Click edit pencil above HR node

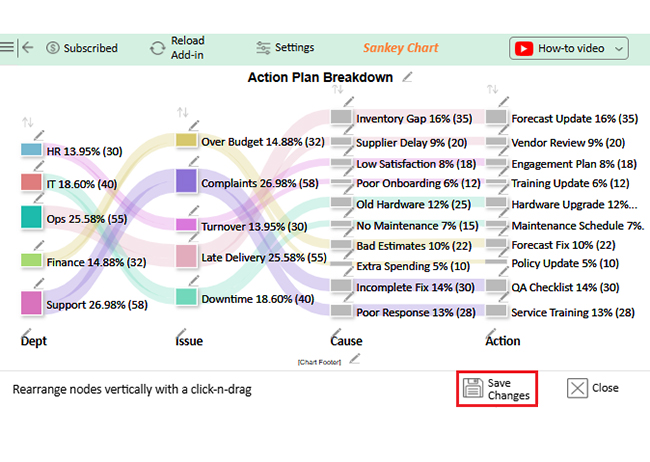[39, 135]
